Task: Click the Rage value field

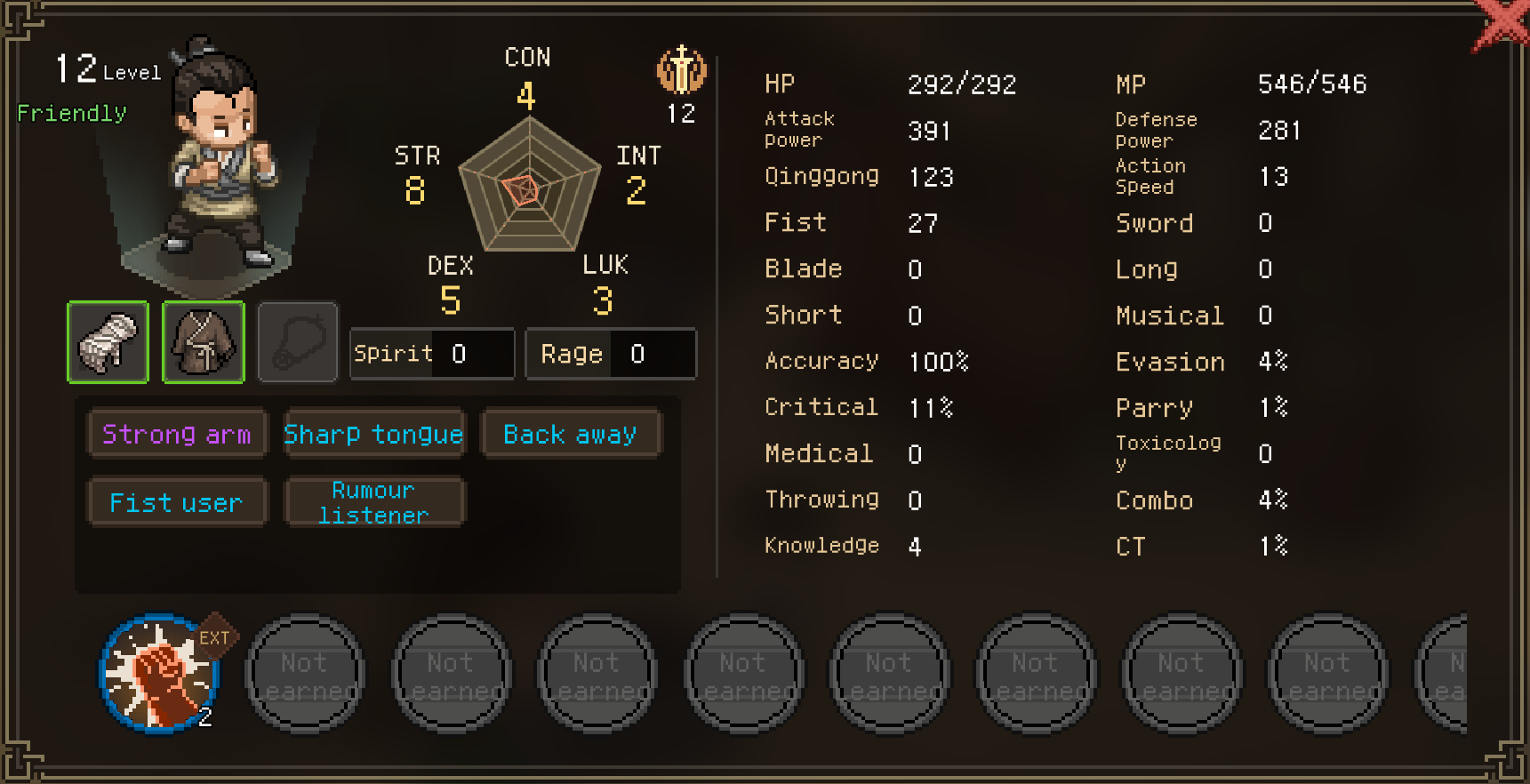Action: point(611,354)
